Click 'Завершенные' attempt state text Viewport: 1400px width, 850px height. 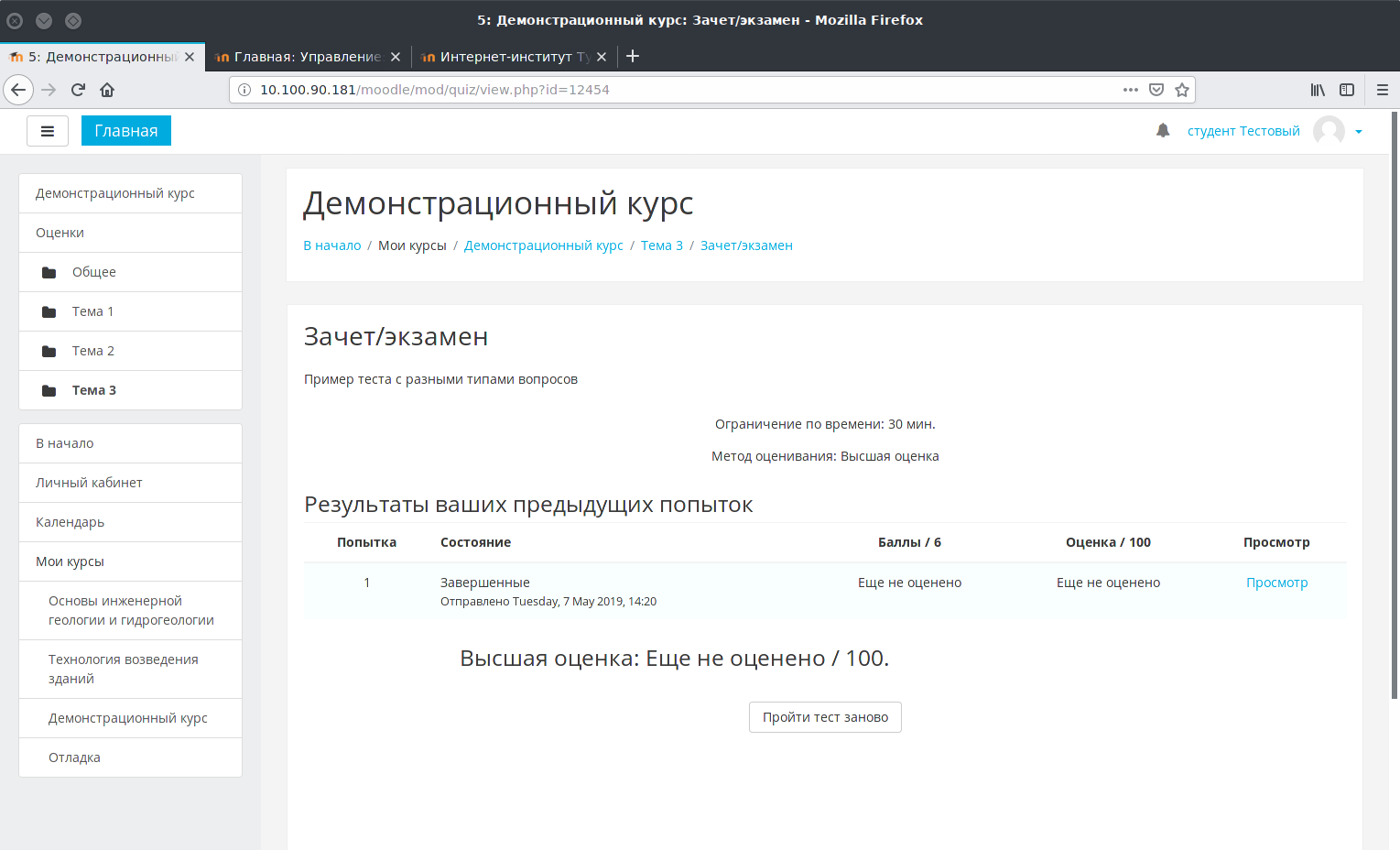[485, 583]
